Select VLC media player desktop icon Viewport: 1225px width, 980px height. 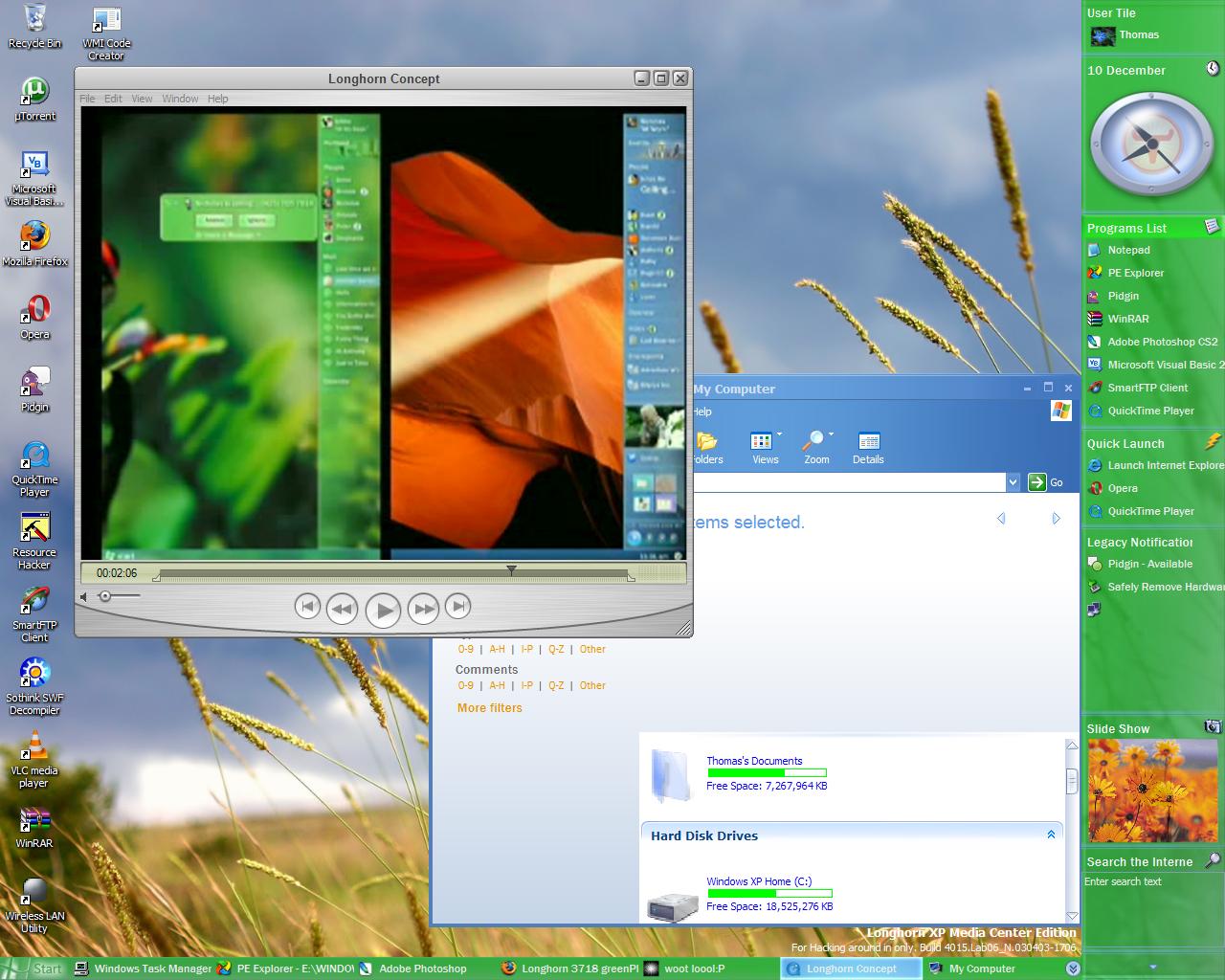[x=34, y=759]
